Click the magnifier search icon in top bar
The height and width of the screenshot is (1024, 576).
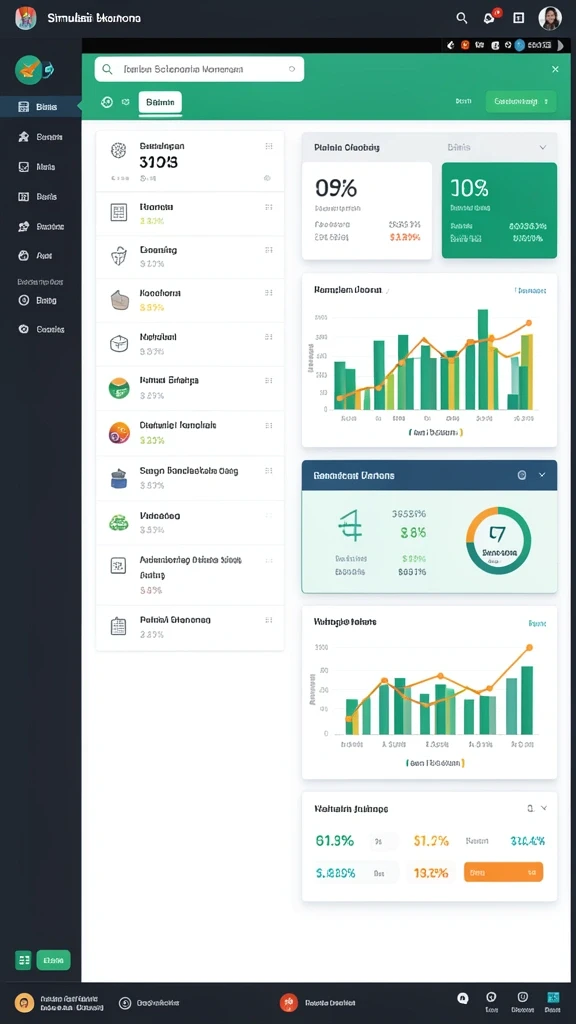click(461, 18)
